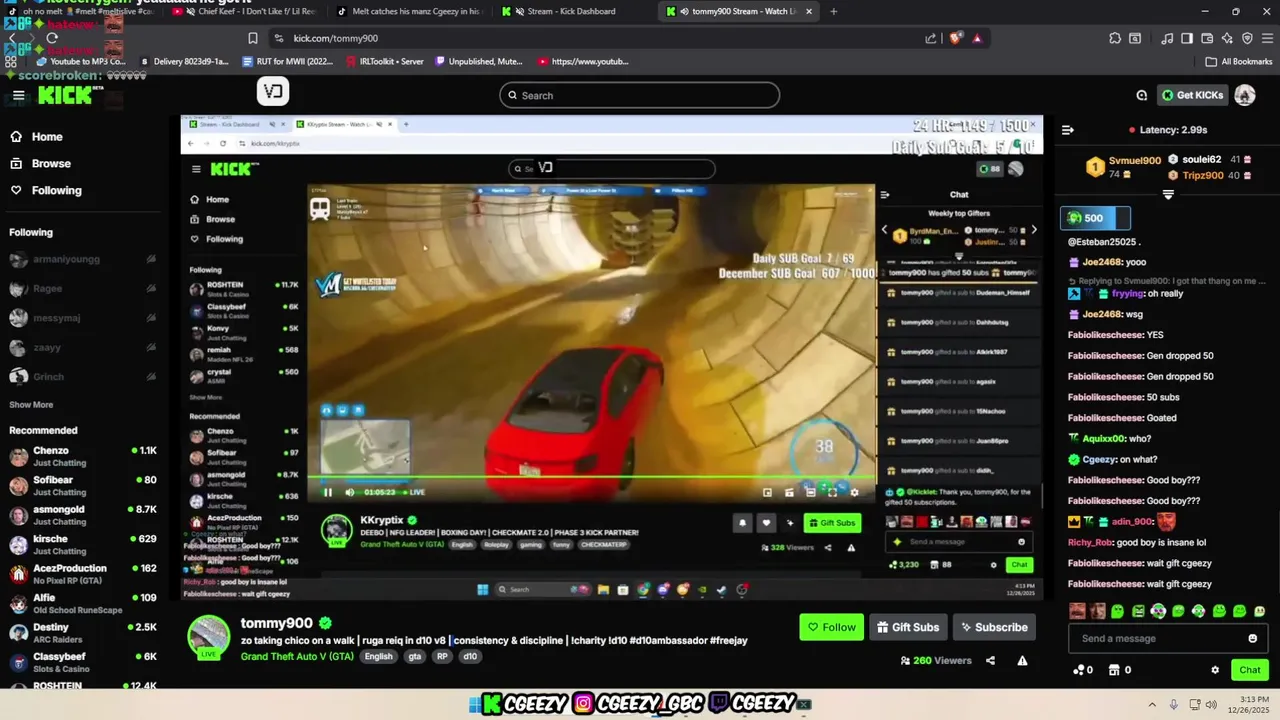Go to Home in the sidebar
1280x720 pixels.
pos(47,137)
